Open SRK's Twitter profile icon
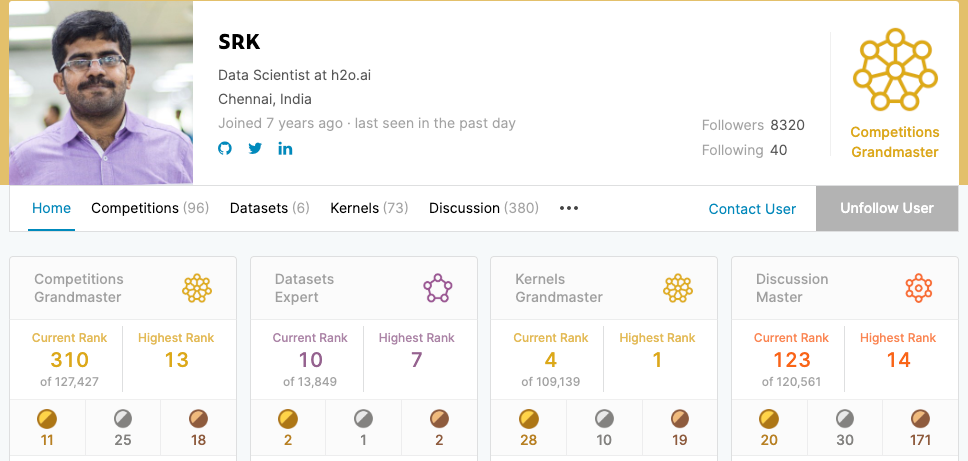Viewport: 968px width, 461px height. click(255, 149)
